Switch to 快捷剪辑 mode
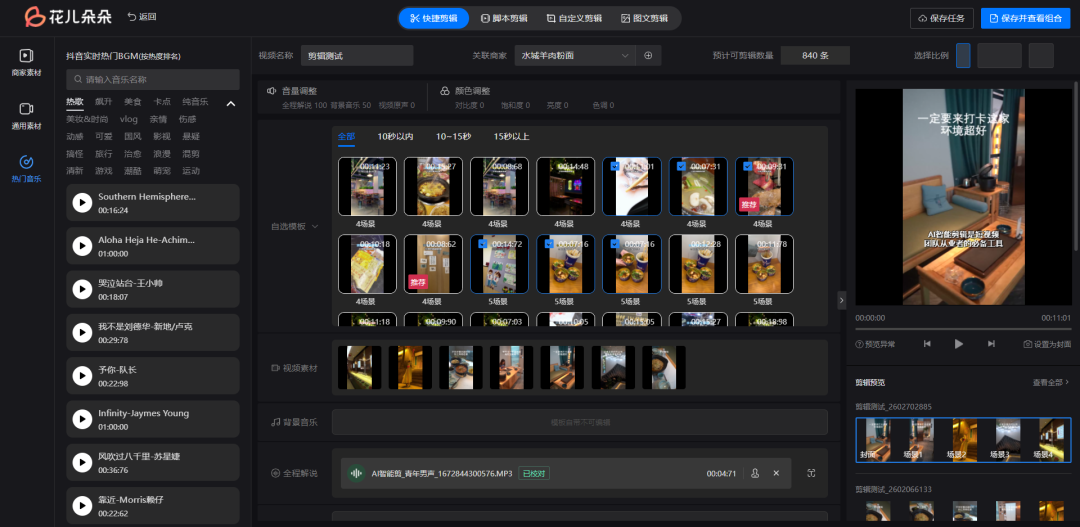The width and height of the screenshot is (1080, 527). point(433,19)
